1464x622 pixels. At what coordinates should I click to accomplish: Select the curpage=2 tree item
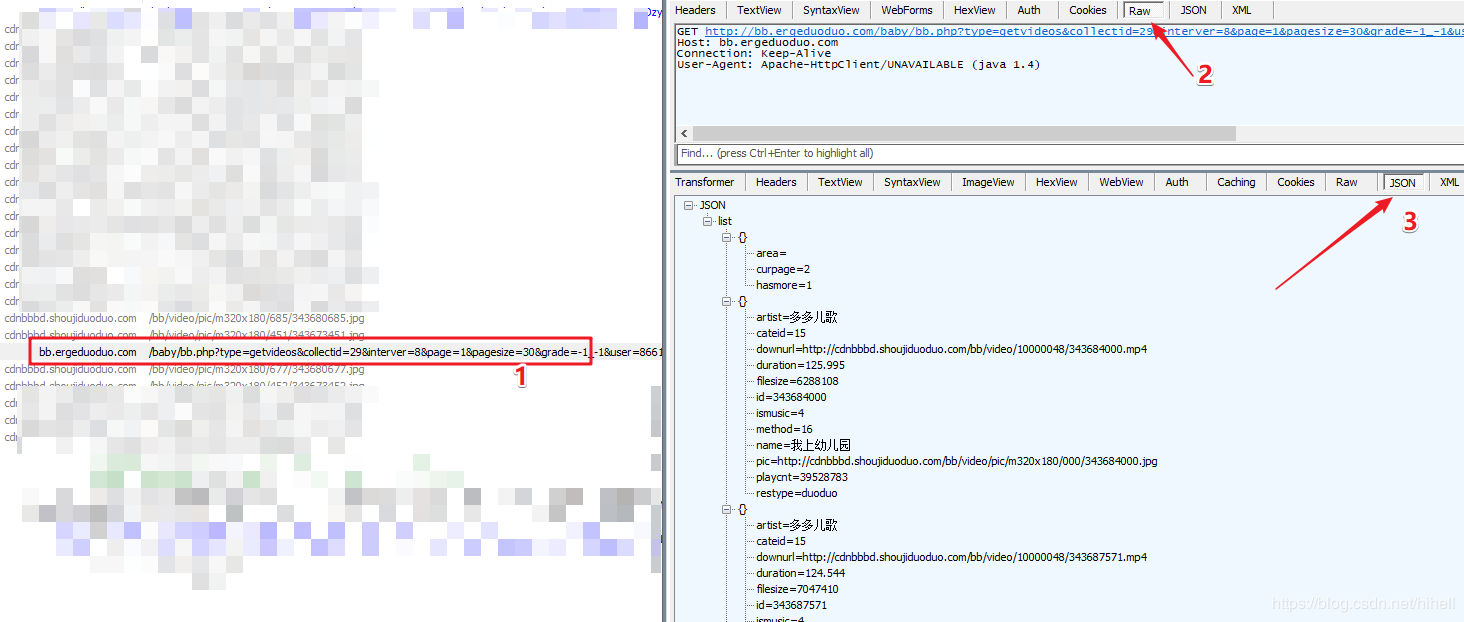pyautogui.click(x=783, y=269)
